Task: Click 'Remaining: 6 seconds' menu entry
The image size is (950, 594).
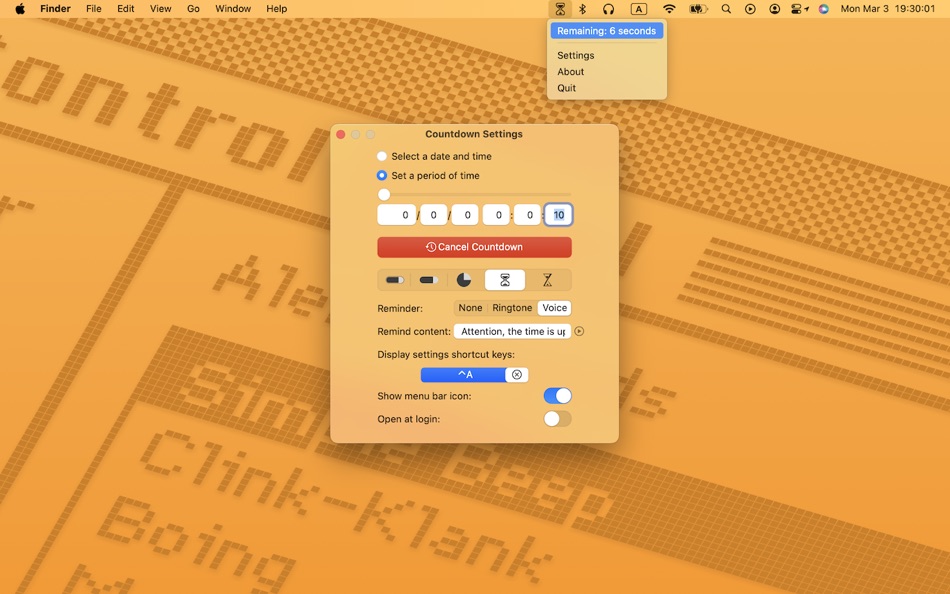Action: pos(606,31)
